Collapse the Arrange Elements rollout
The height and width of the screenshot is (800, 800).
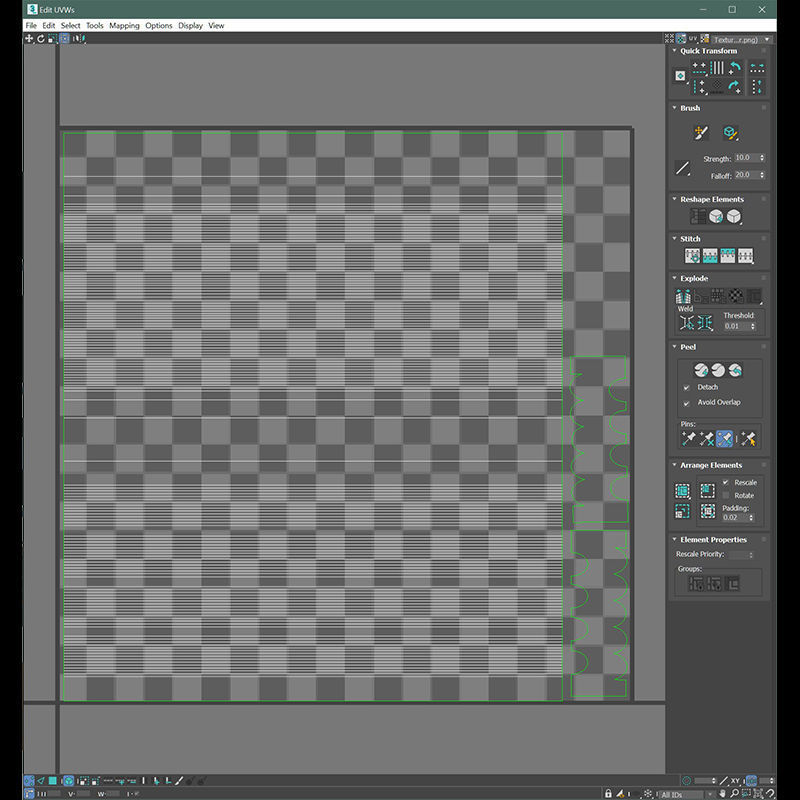point(674,465)
